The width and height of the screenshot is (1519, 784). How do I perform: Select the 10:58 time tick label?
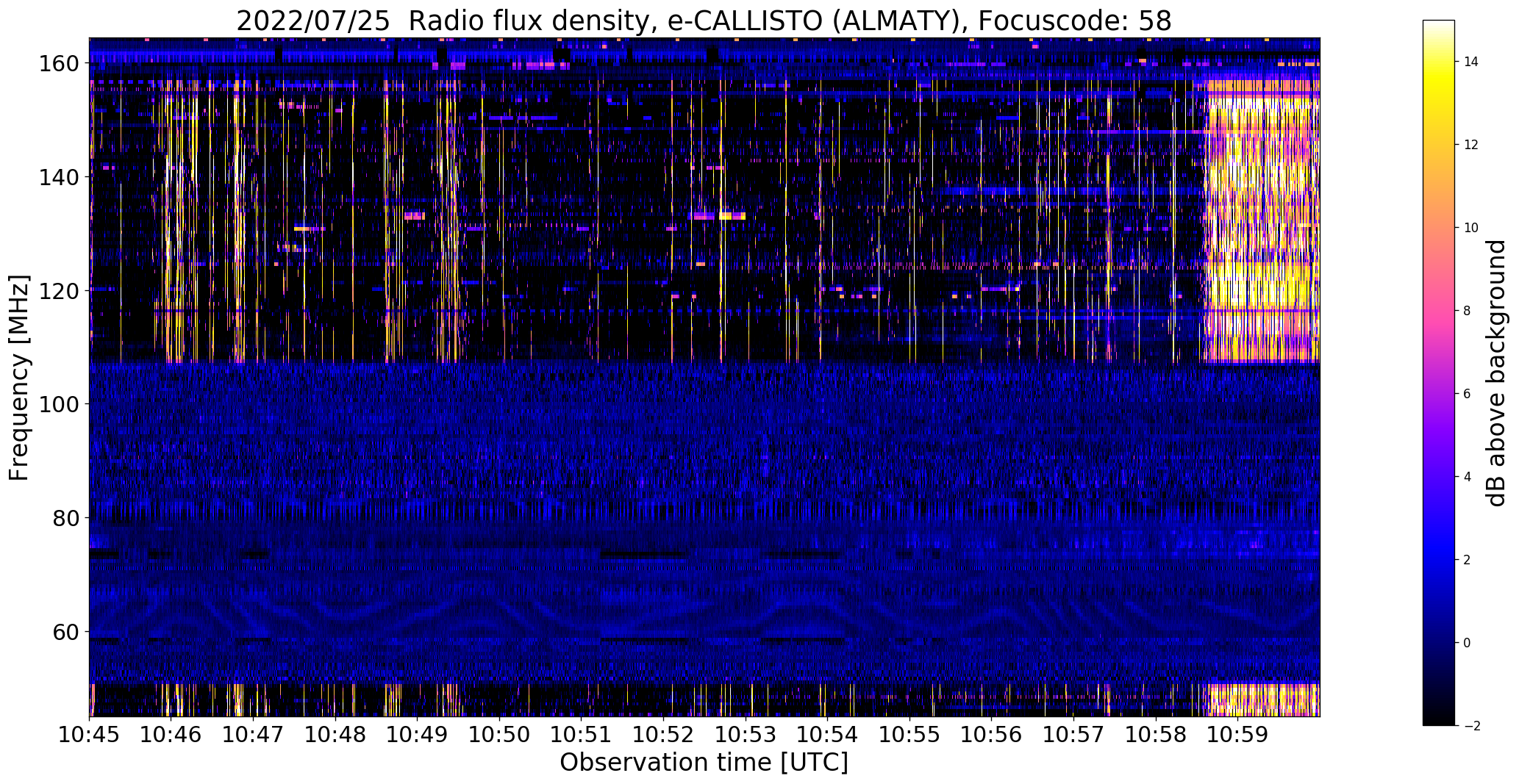coord(1156,734)
